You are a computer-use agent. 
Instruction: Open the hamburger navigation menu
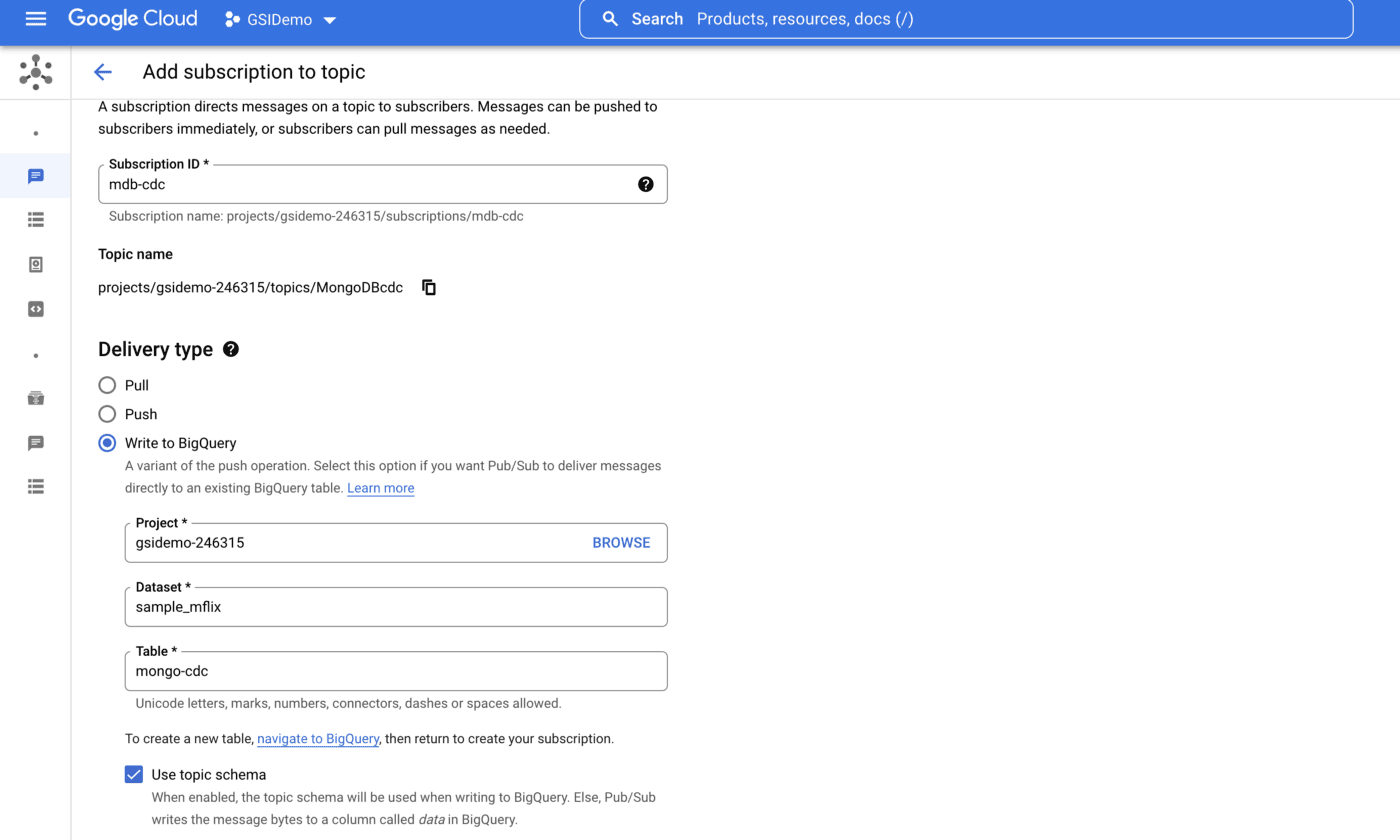tap(36, 19)
